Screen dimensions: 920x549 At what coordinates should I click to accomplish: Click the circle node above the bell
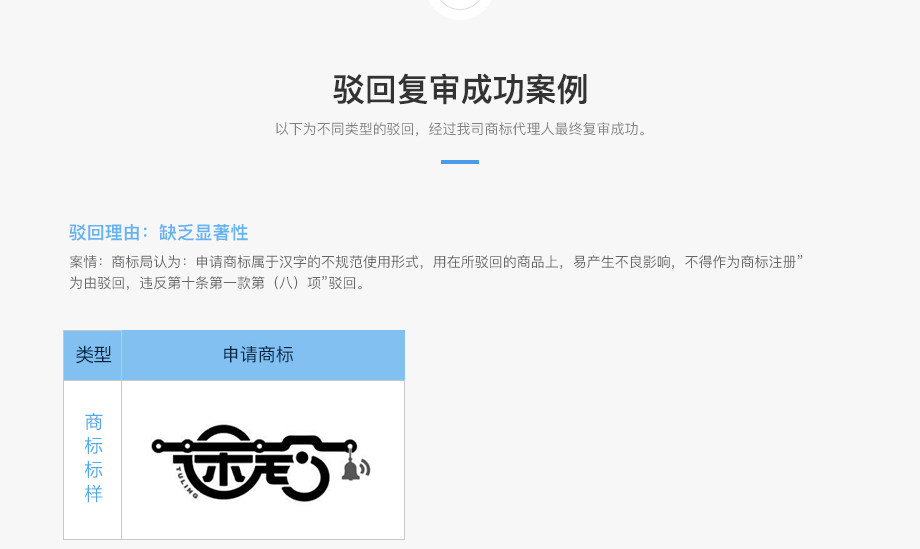click(351, 446)
